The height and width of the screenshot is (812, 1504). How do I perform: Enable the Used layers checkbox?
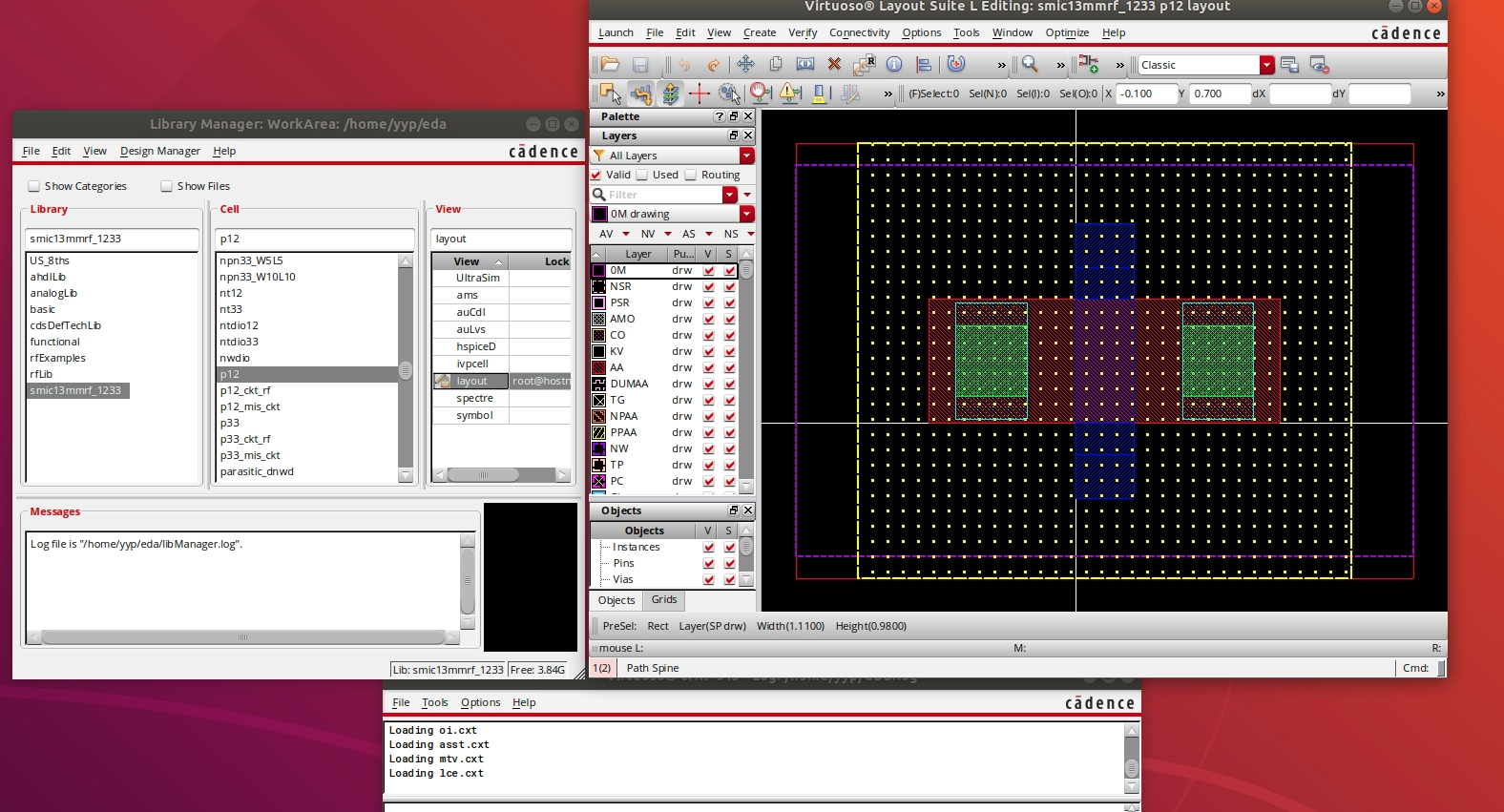tap(642, 175)
